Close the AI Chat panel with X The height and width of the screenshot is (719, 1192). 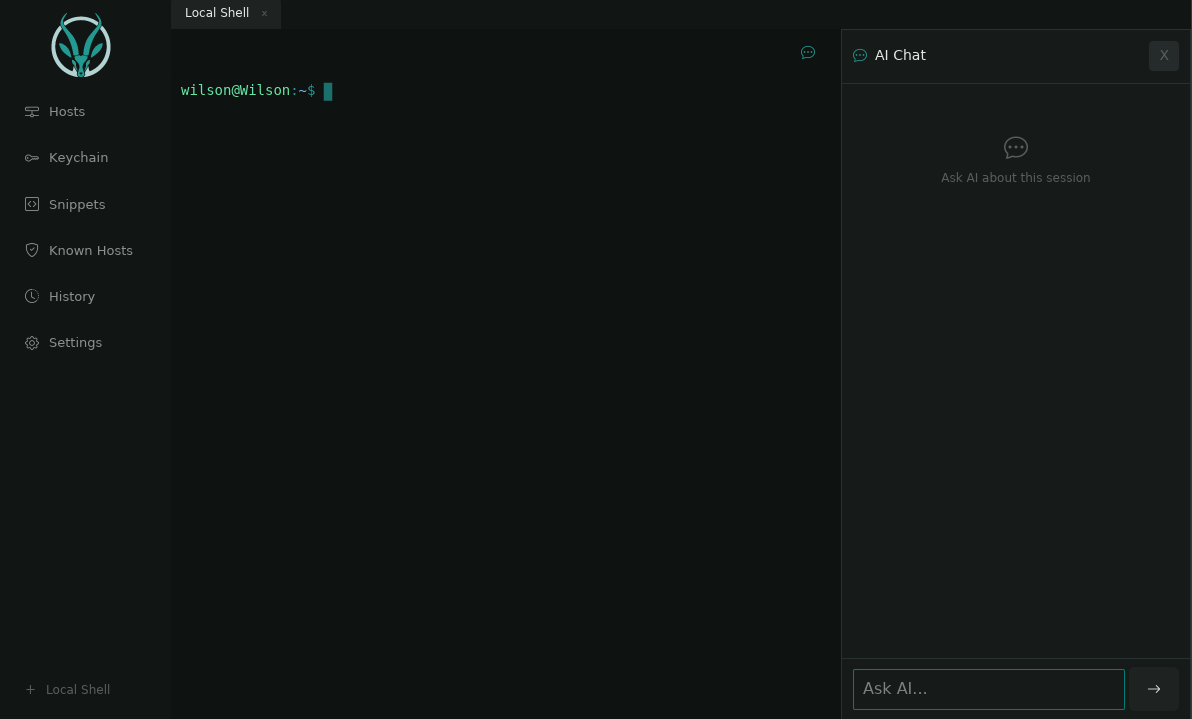click(1164, 55)
